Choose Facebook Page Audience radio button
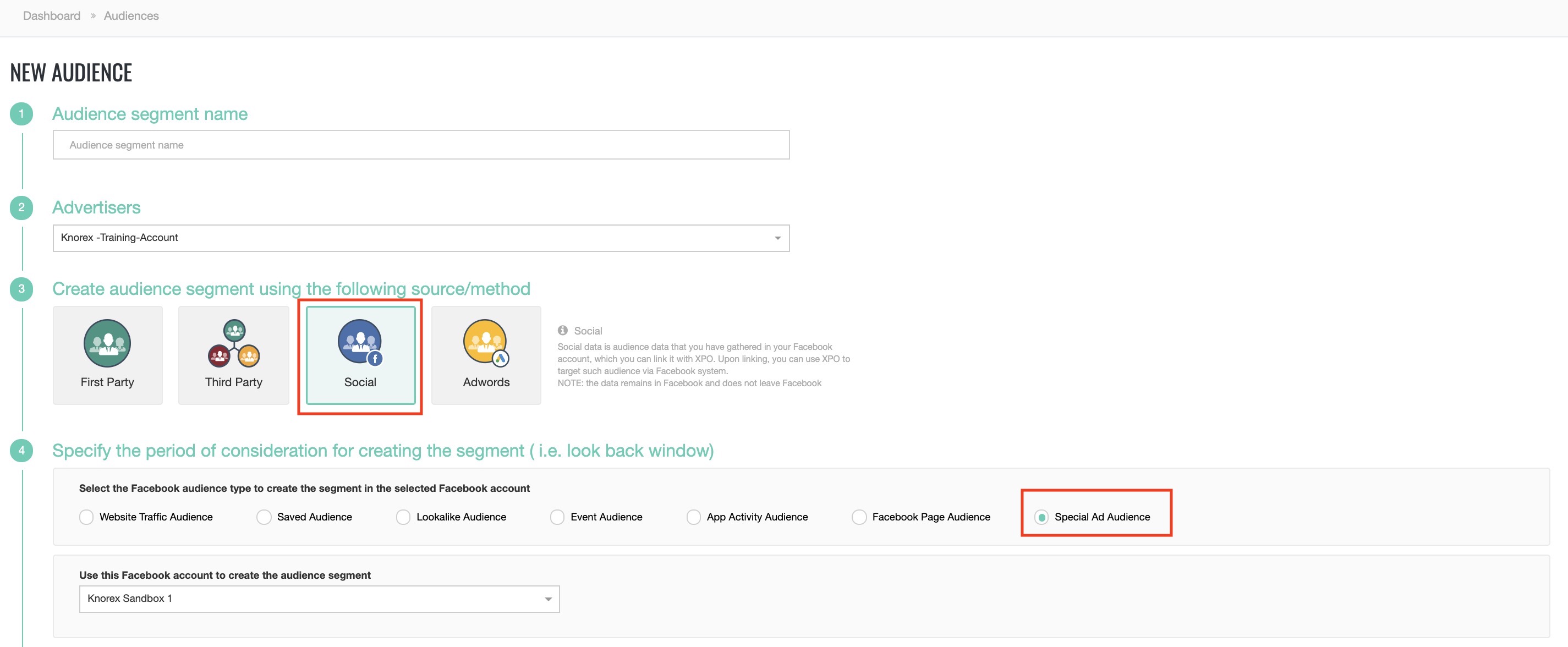1568x647 pixels. click(859, 517)
